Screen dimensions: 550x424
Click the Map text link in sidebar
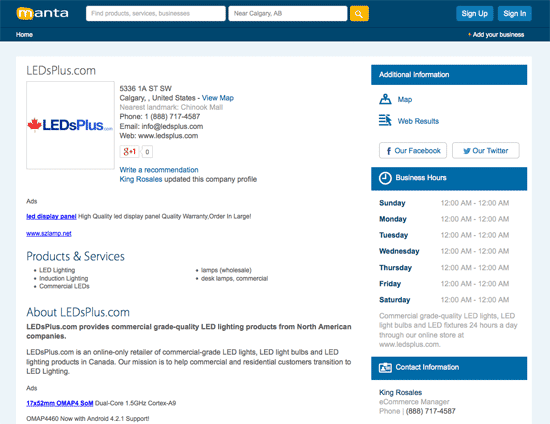[x=404, y=100]
